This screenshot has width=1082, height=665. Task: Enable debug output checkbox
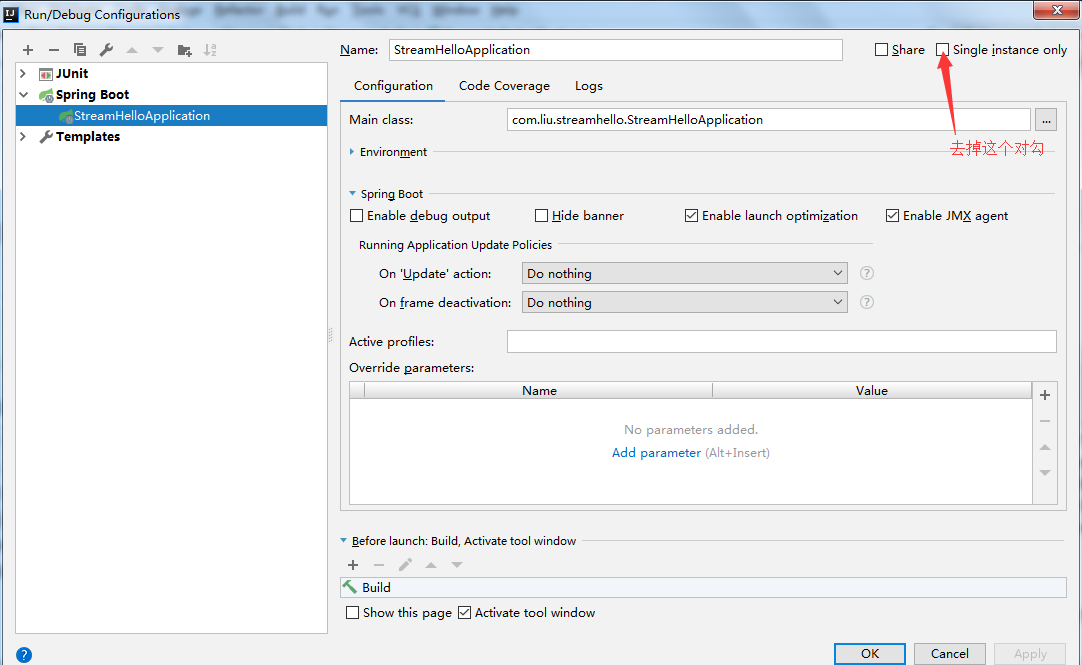(357, 216)
